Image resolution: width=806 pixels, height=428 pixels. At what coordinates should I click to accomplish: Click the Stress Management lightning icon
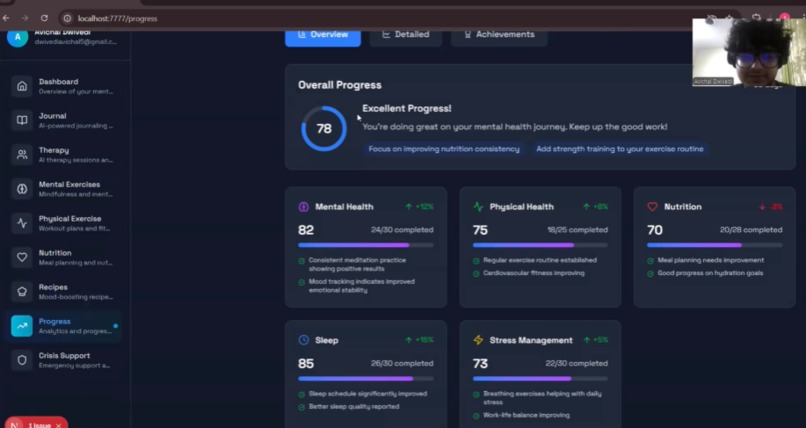478,340
